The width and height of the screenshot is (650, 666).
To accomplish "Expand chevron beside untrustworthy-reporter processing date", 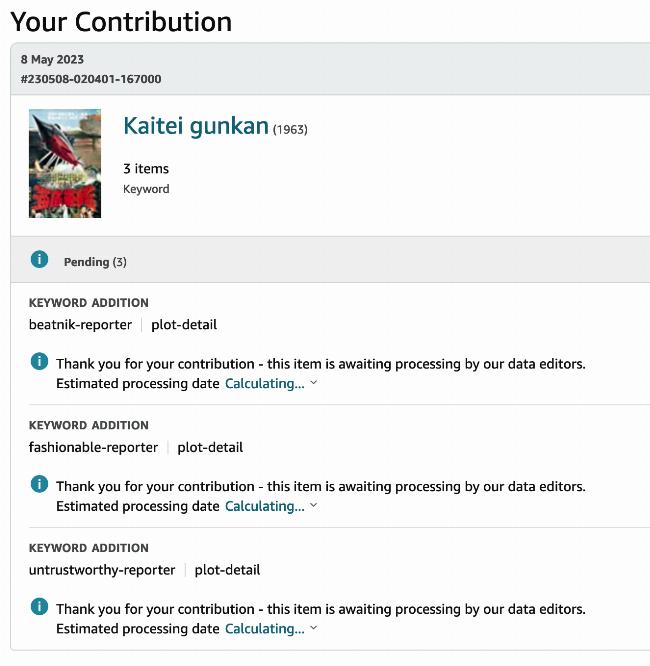I will pos(314,627).
